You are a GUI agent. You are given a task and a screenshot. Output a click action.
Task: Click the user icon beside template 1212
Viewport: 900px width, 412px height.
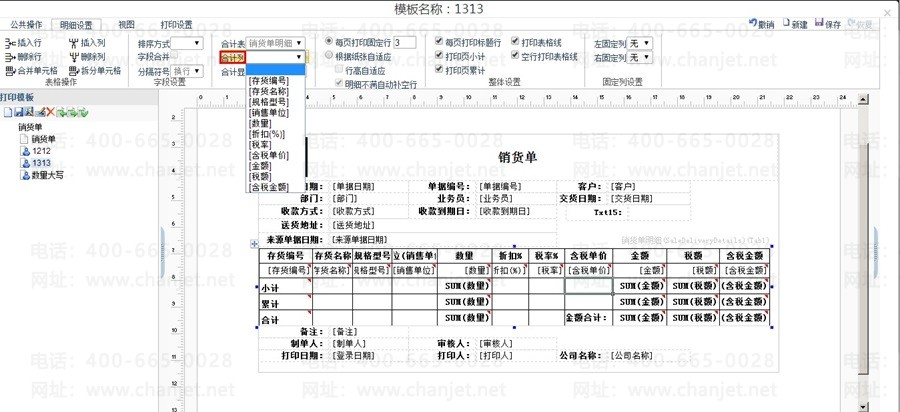(x=25, y=151)
